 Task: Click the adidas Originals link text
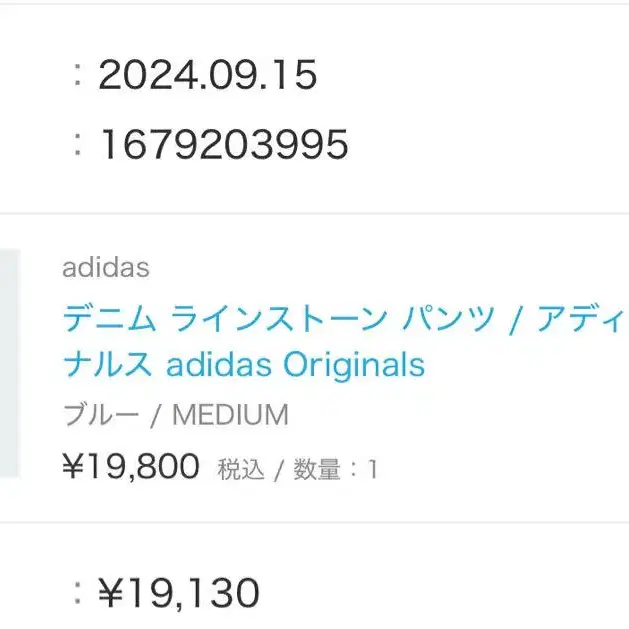295,365
